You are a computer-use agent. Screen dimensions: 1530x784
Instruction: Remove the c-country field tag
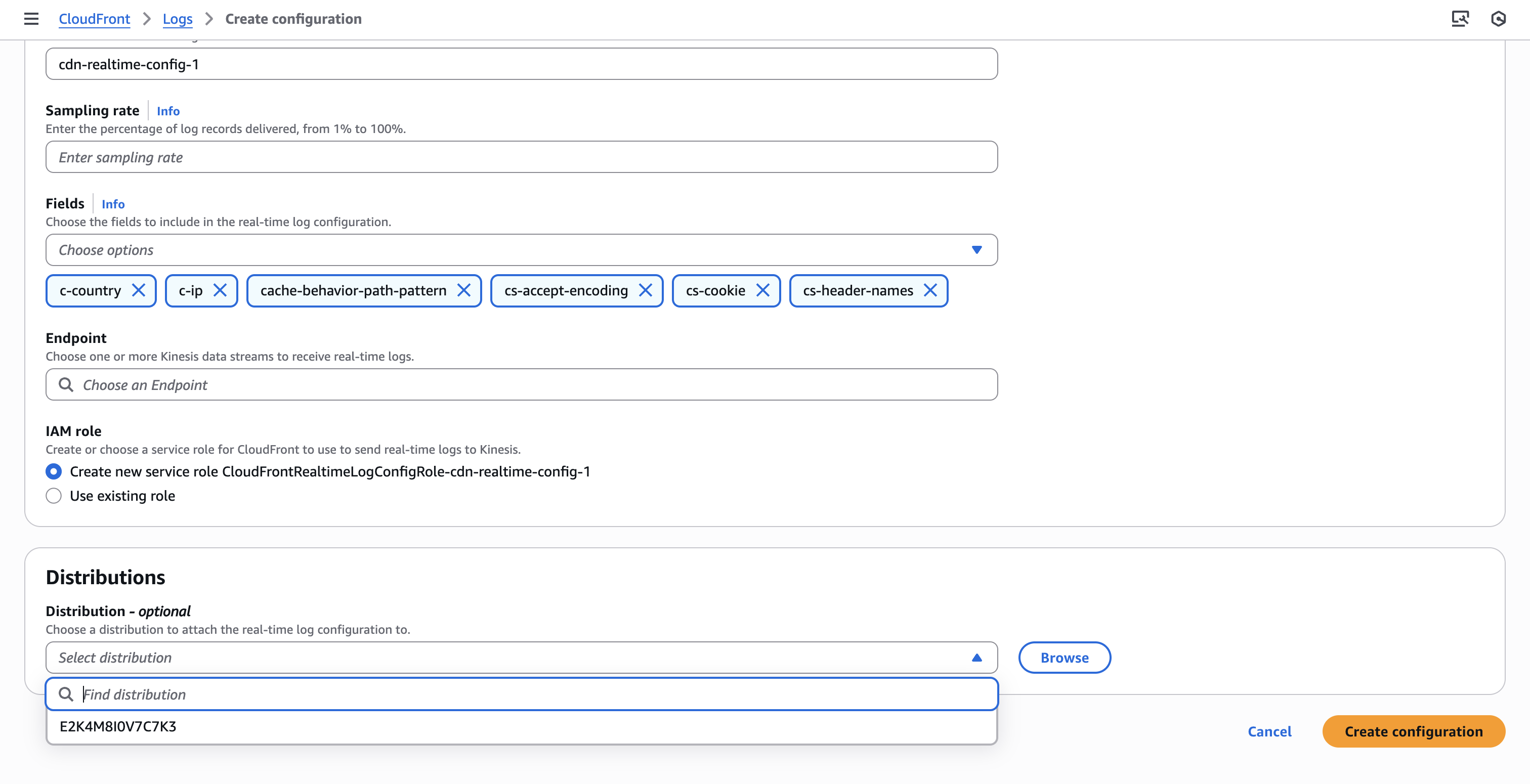[140, 290]
